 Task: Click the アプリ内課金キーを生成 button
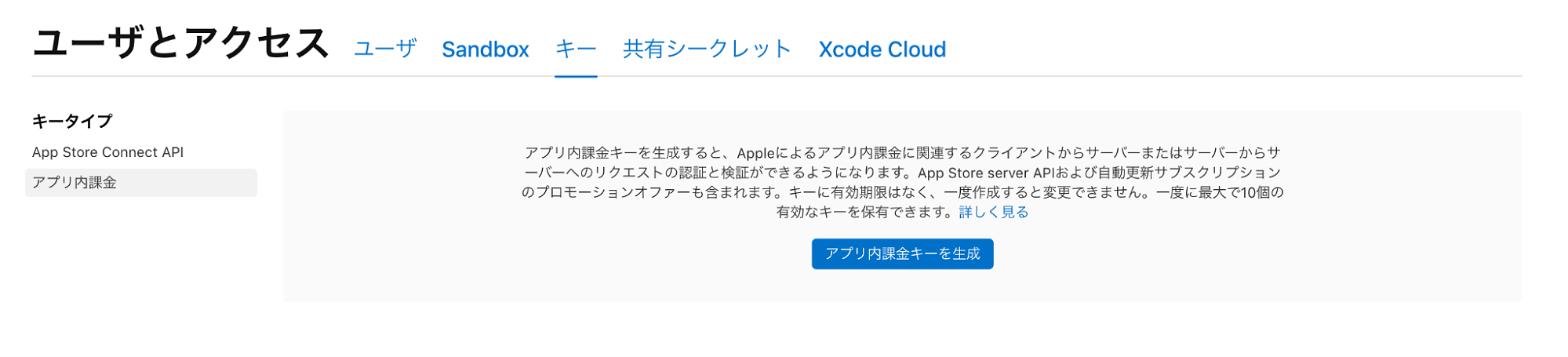coord(902,253)
